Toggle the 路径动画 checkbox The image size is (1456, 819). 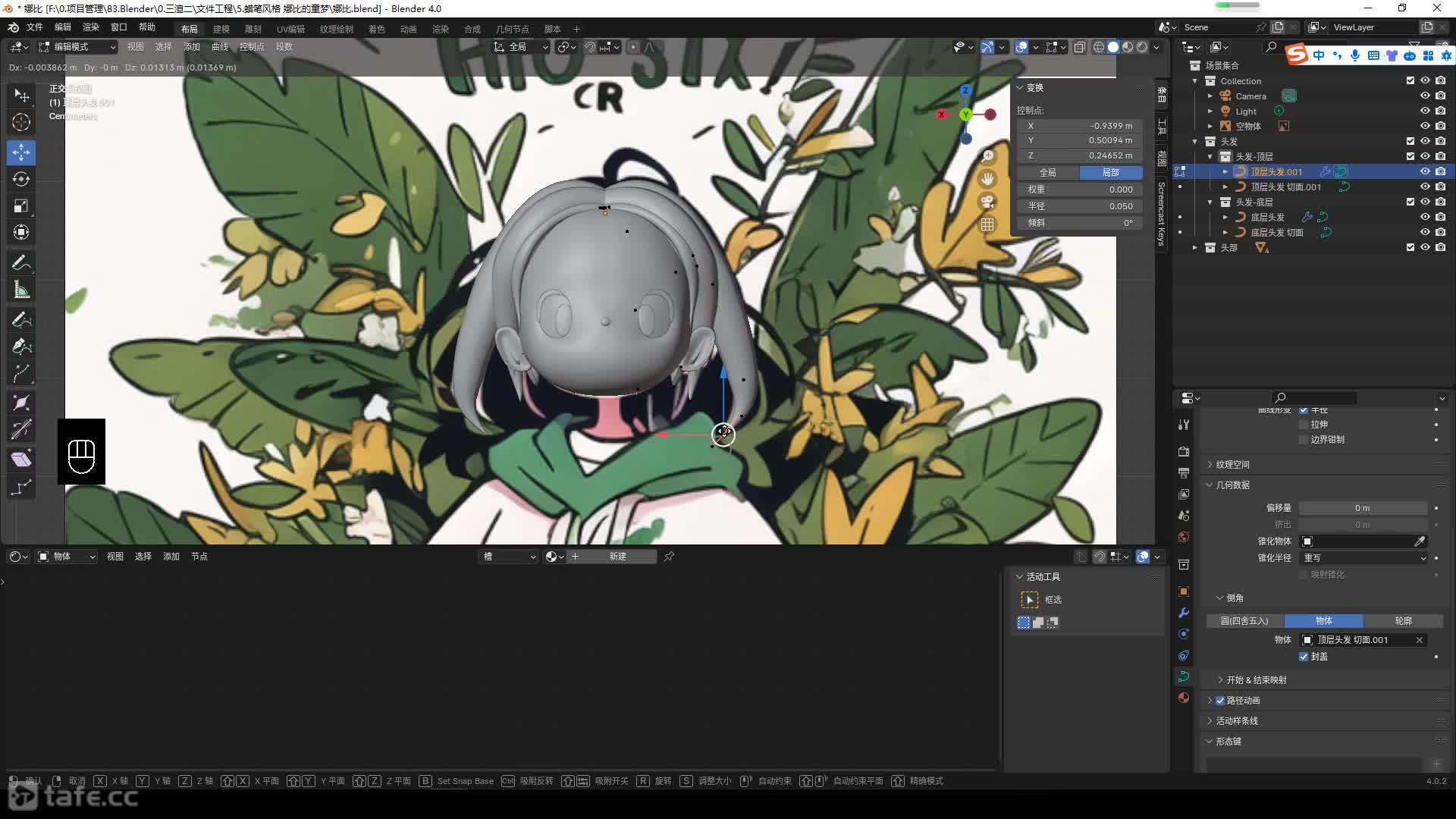(1220, 701)
